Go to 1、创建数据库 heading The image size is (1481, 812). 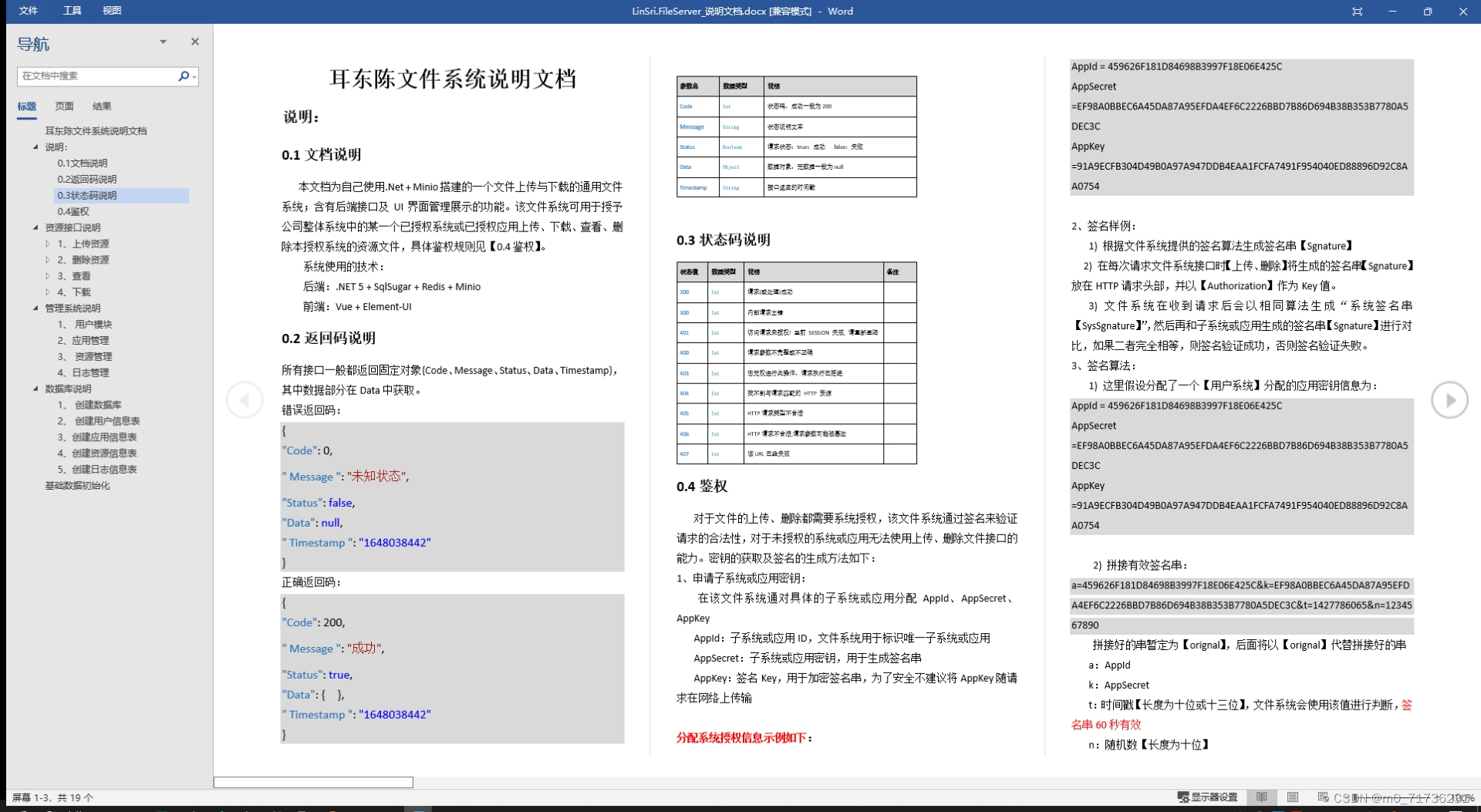89,405
